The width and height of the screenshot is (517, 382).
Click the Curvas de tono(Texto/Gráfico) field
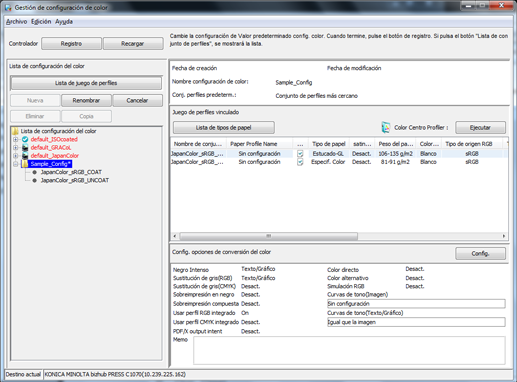pos(416,322)
